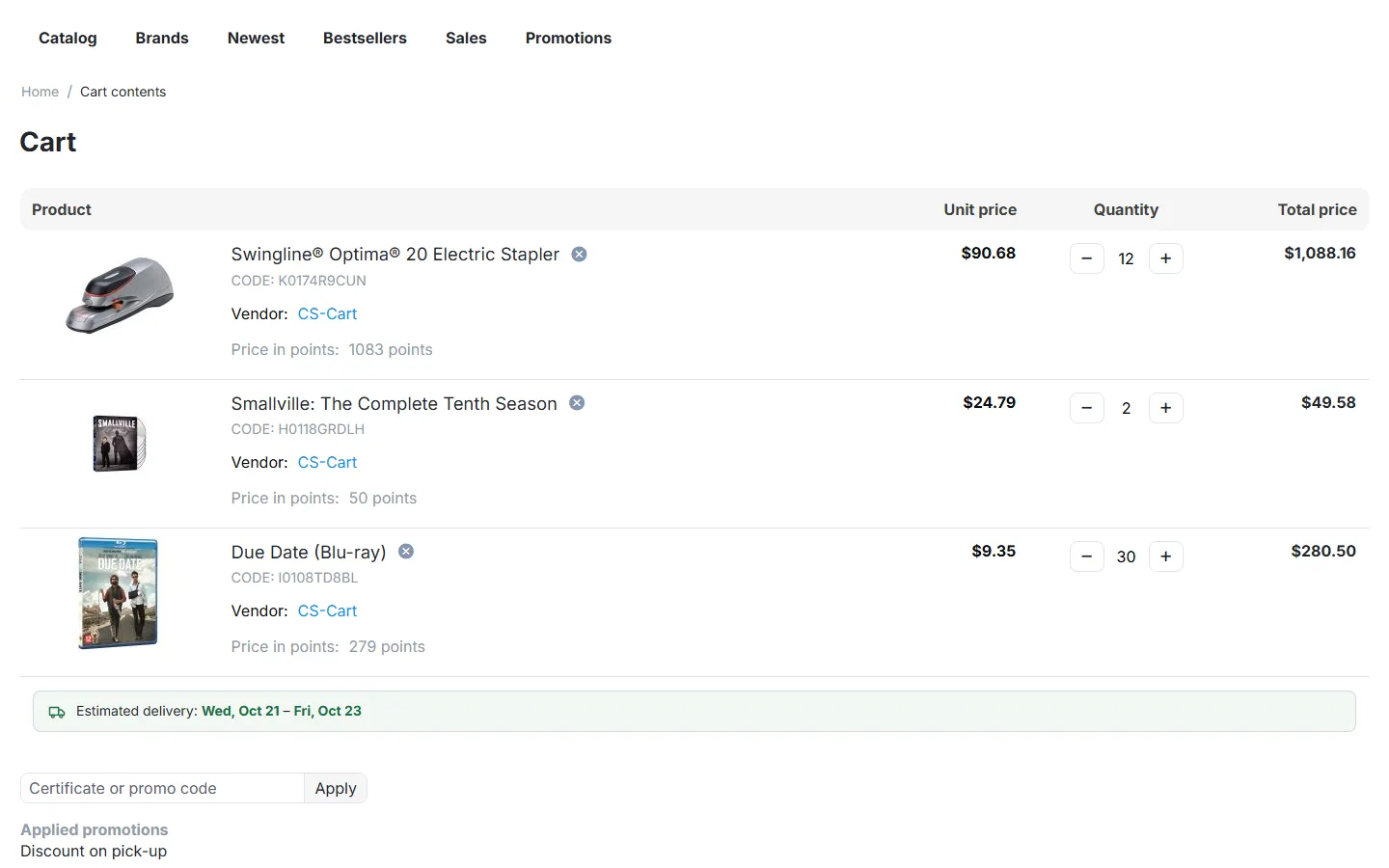
Task: Open the Due Date (Blu-ray) product link
Action: tap(309, 552)
